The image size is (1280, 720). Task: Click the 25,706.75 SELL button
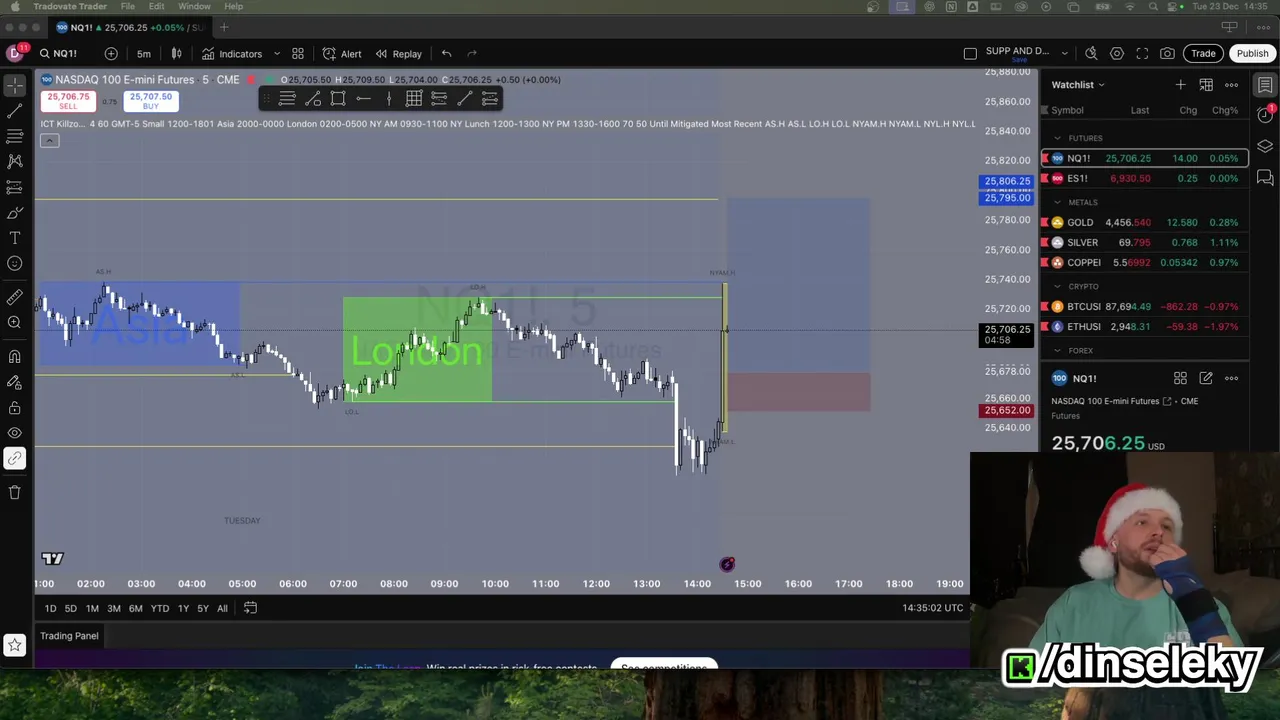(x=68, y=100)
